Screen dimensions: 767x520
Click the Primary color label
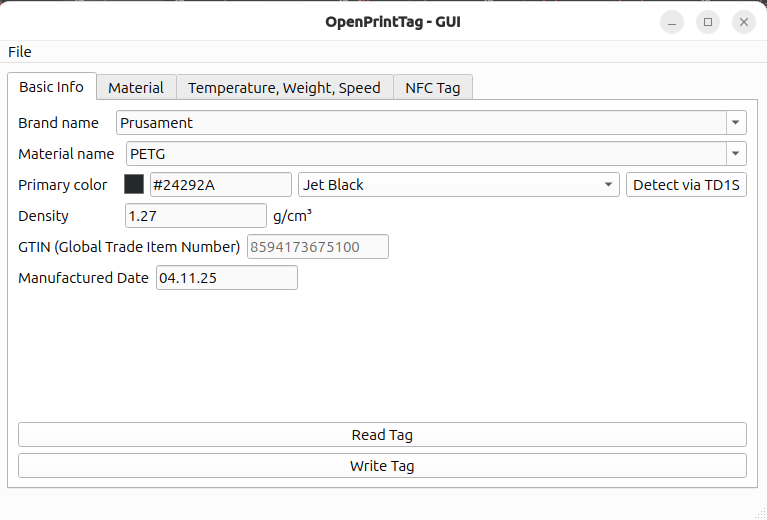click(63, 185)
